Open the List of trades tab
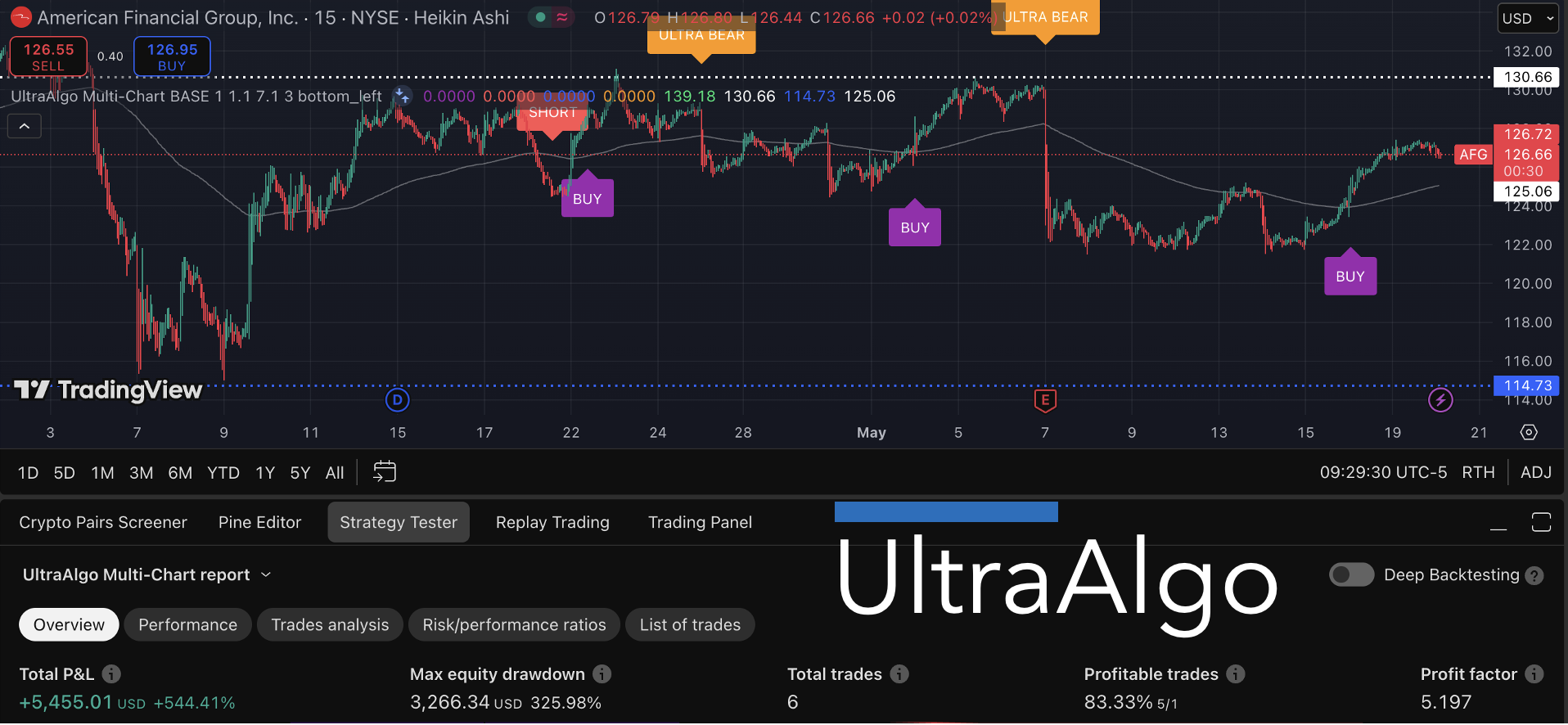The image size is (1568, 725). (690, 624)
